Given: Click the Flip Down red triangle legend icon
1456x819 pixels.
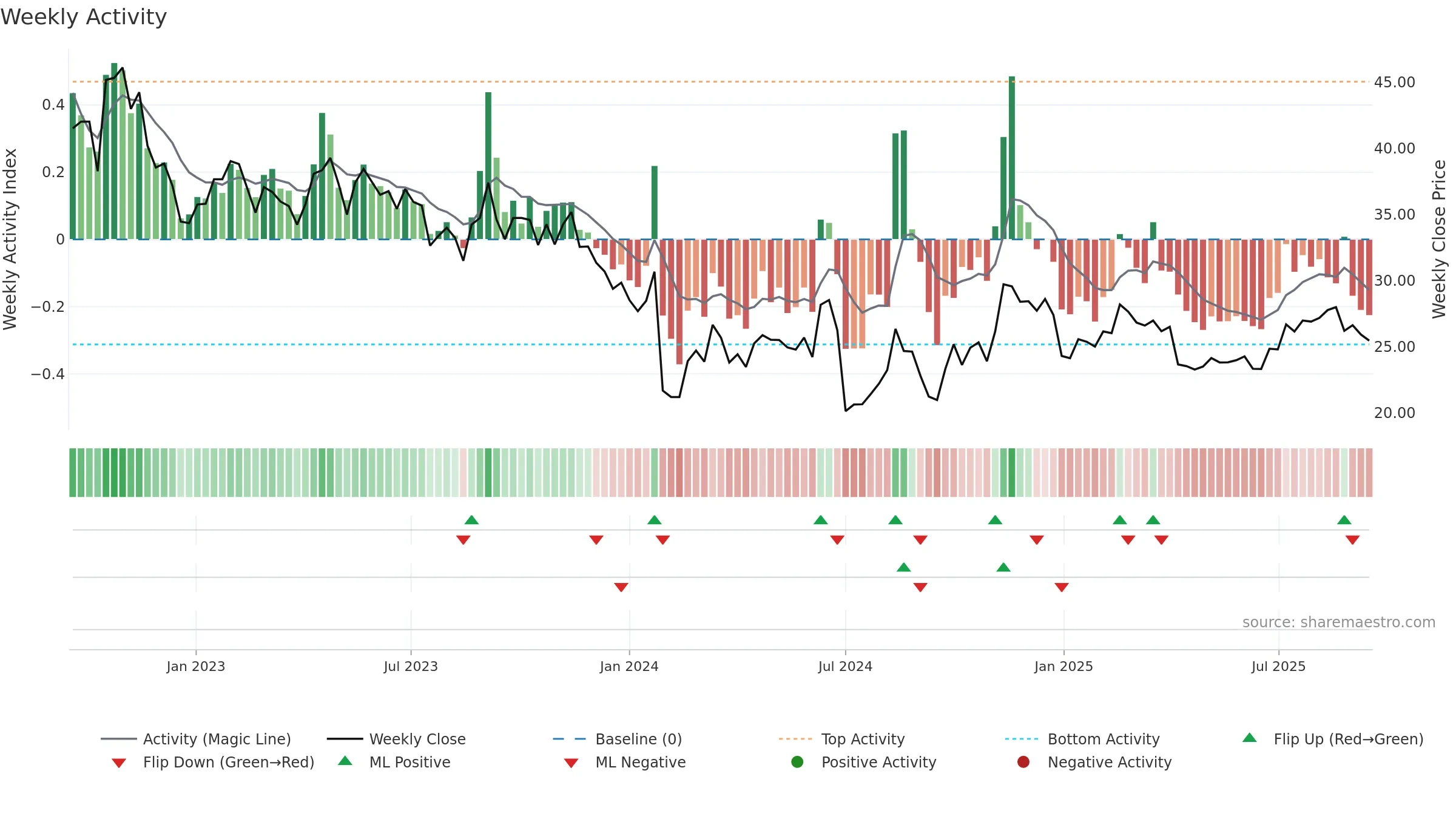Looking at the screenshot, I should coord(119,763).
